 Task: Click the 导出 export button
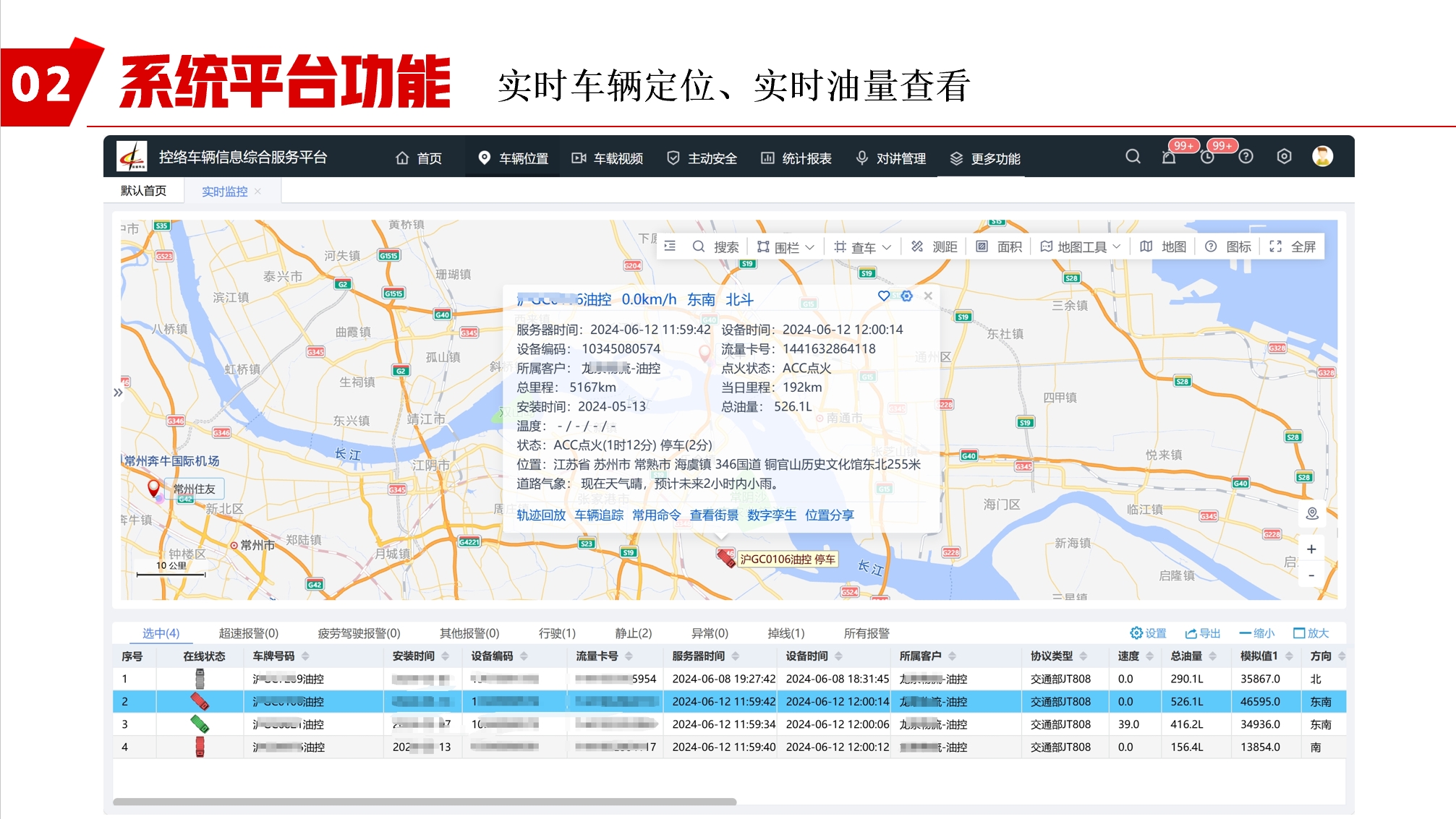1202,633
